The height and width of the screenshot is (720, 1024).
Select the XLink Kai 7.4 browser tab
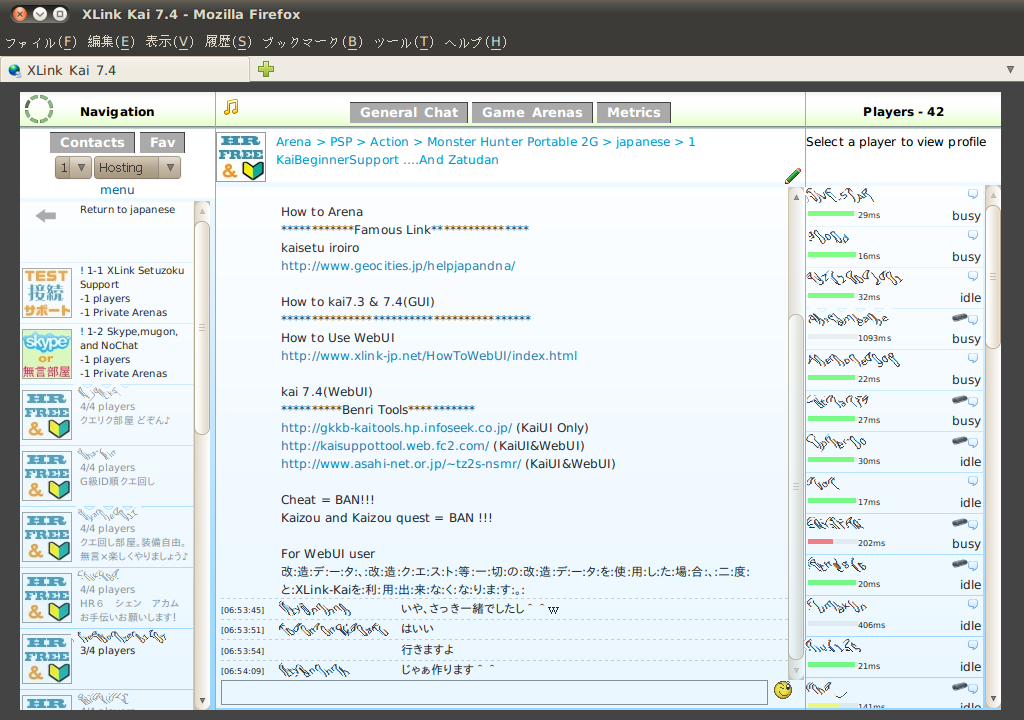[x=125, y=70]
